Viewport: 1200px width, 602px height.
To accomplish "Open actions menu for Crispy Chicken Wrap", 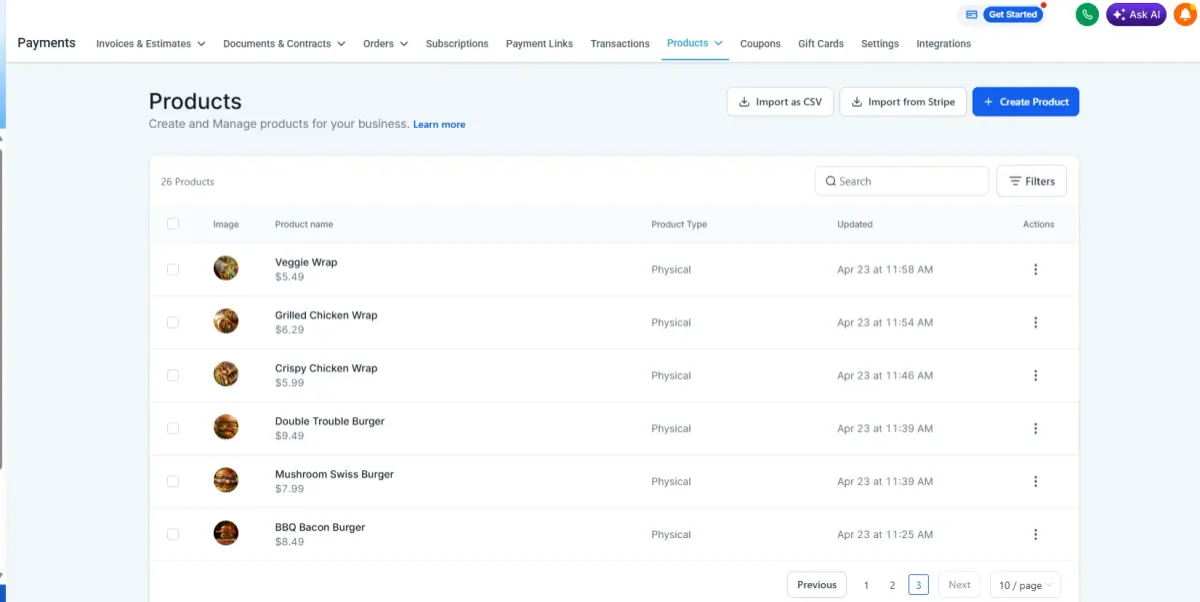I will tap(1035, 375).
